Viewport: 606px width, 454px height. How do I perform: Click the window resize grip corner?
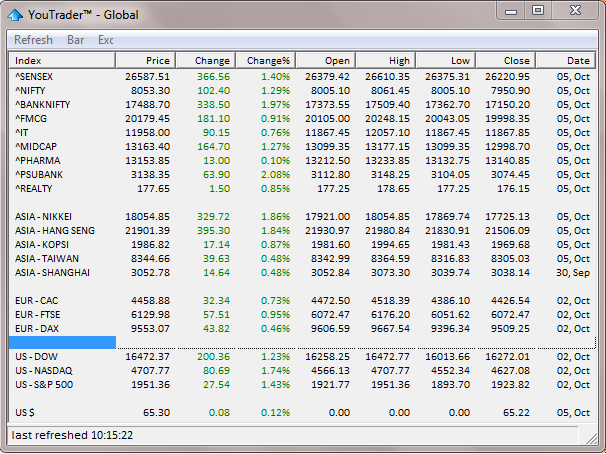click(591, 438)
